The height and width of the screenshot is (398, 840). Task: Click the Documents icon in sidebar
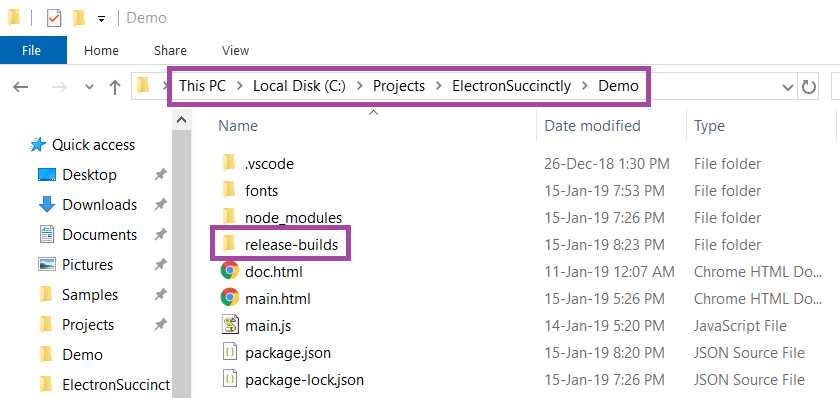[47, 235]
